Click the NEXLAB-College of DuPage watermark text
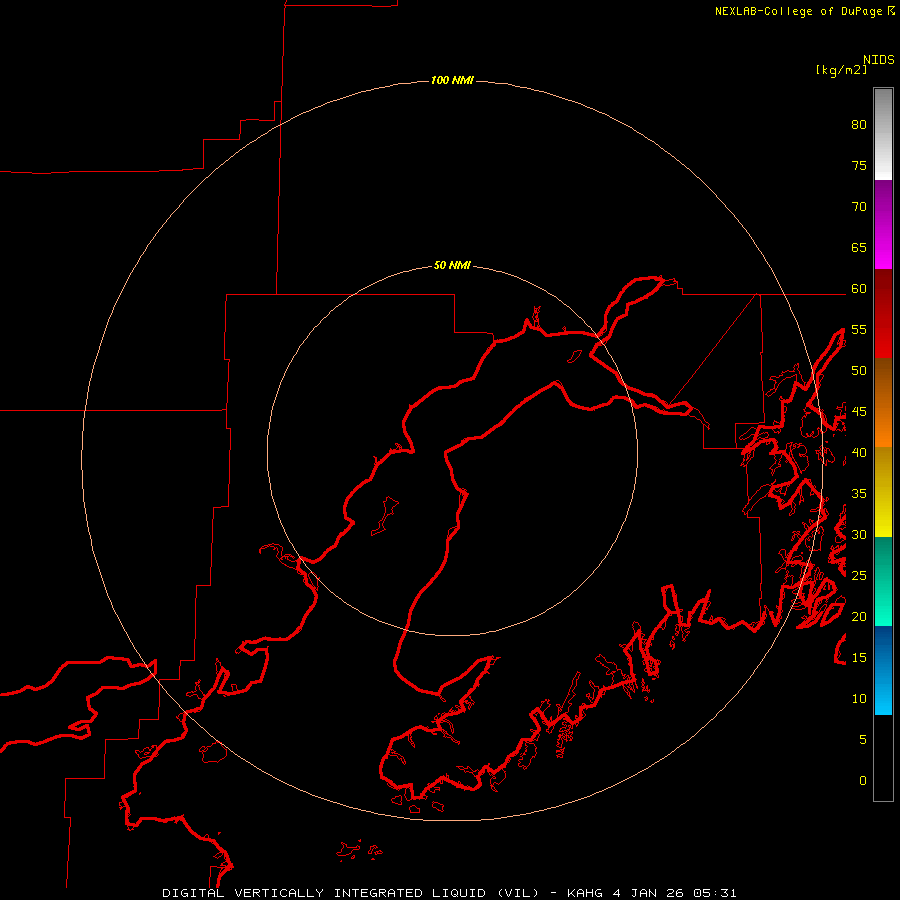The height and width of the screenshot is (900, 900). click(x=805, y=11)
